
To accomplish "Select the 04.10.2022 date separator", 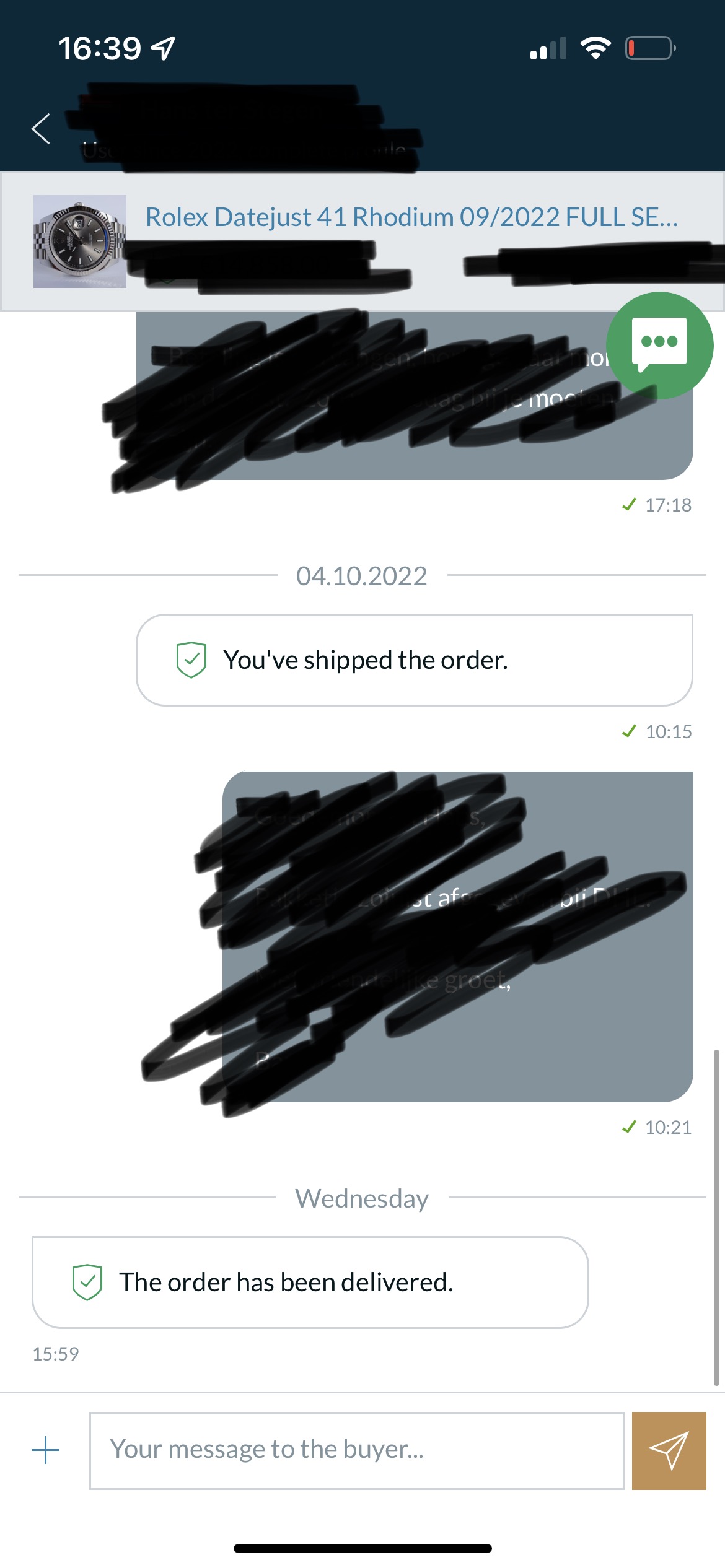I will point(362,576).
